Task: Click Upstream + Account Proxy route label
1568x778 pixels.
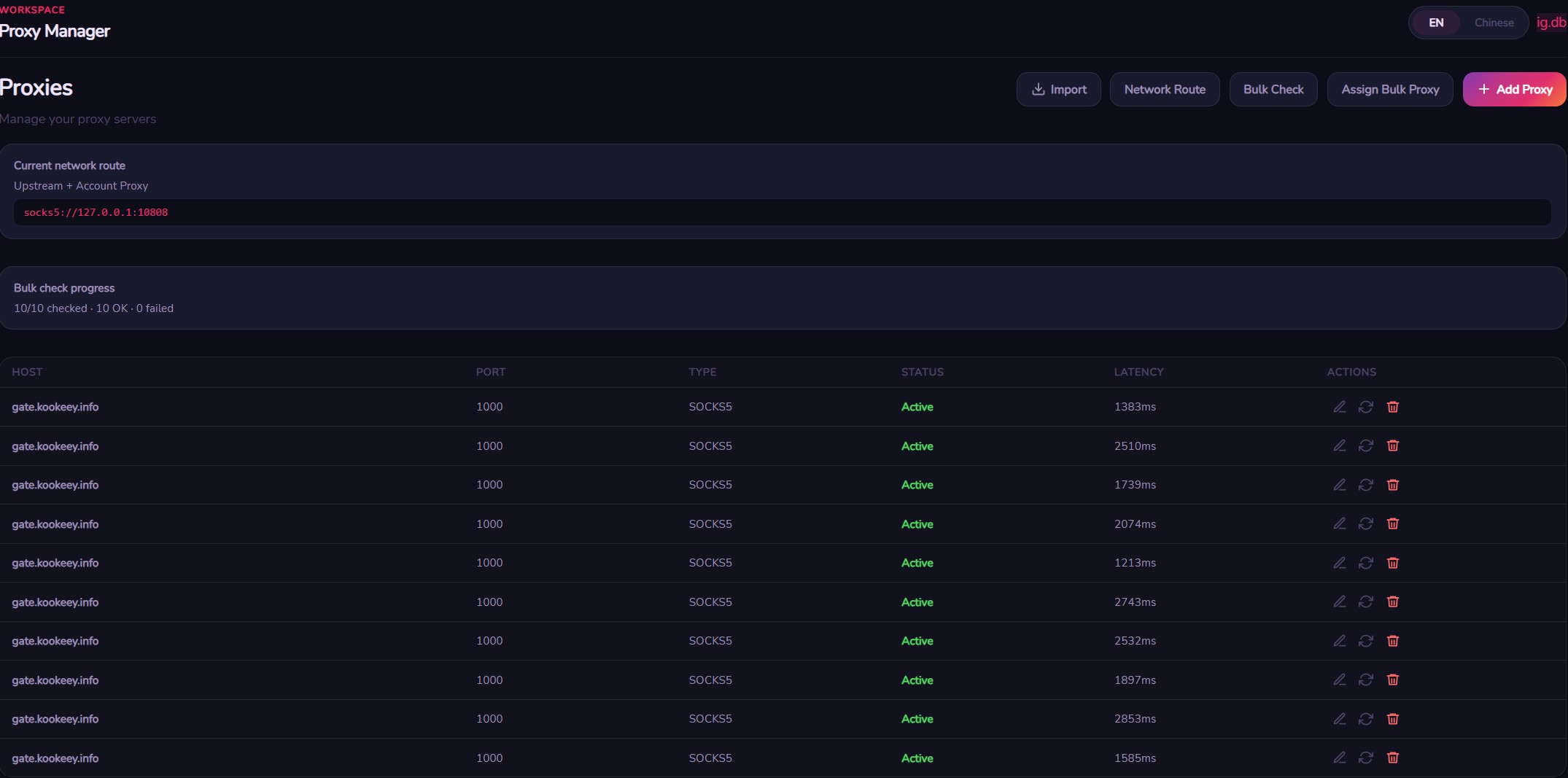Action: 81,186
